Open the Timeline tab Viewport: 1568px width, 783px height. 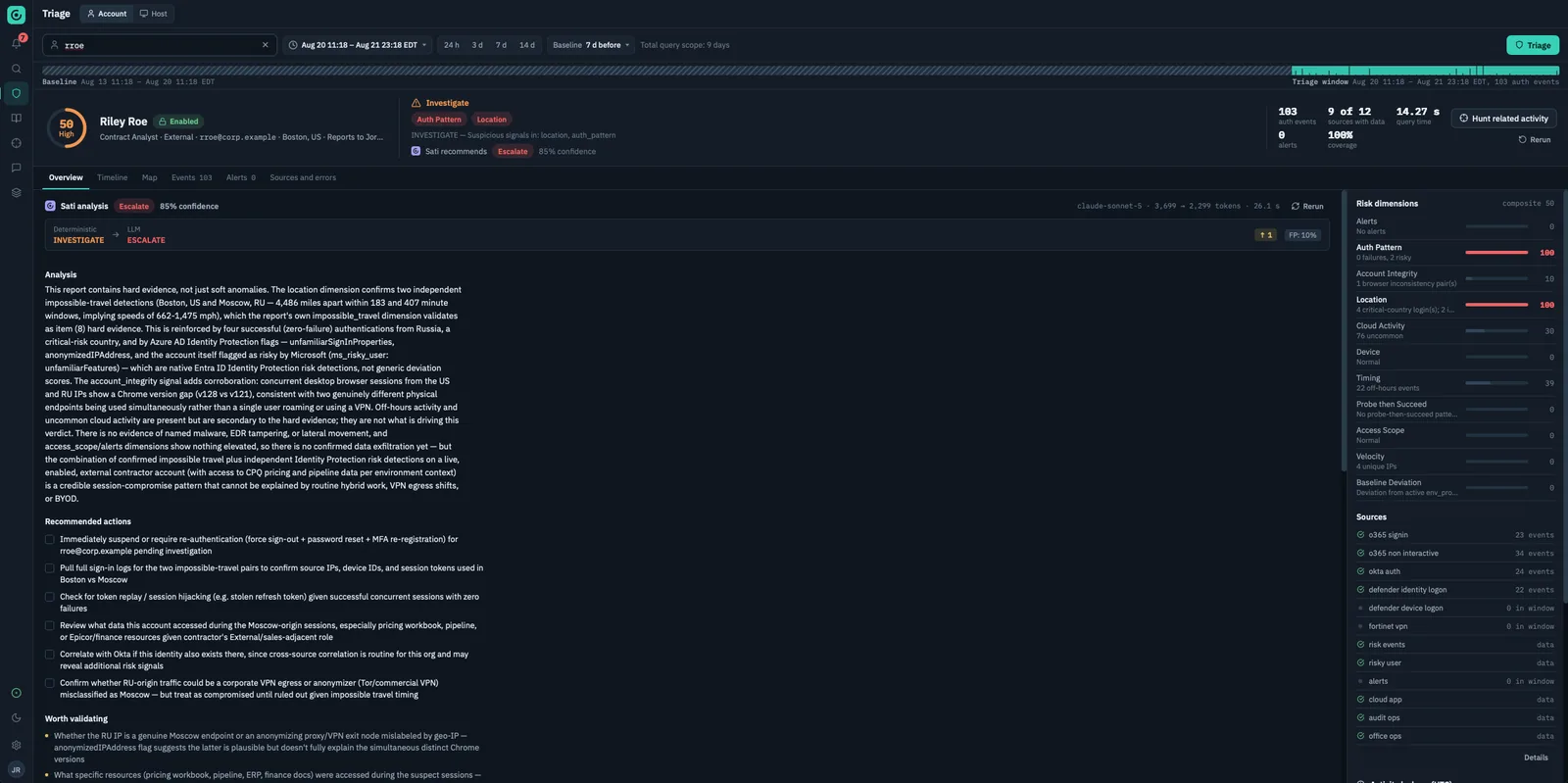(113, 177)
